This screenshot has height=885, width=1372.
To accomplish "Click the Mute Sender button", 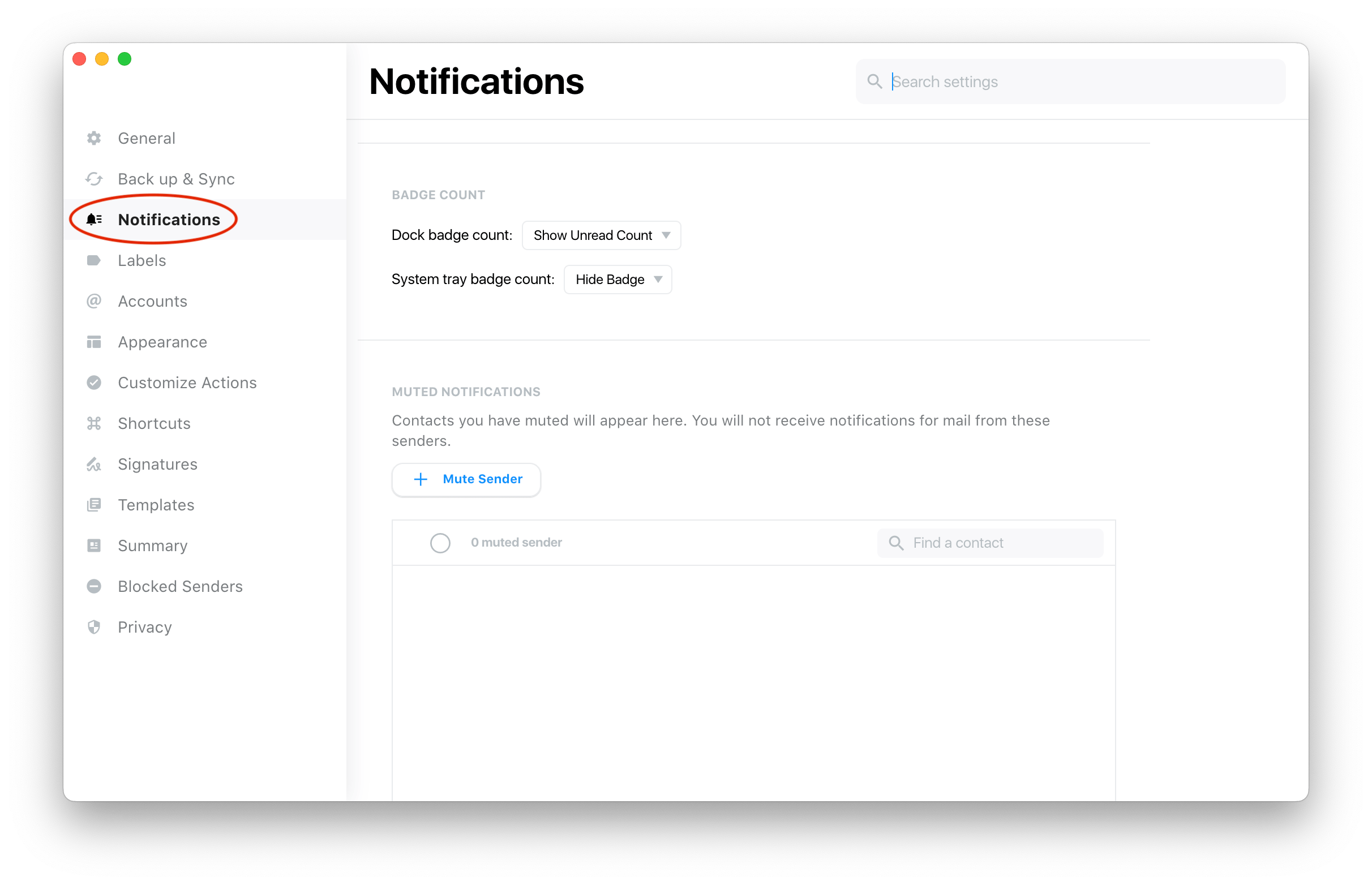I will [466, 479].
